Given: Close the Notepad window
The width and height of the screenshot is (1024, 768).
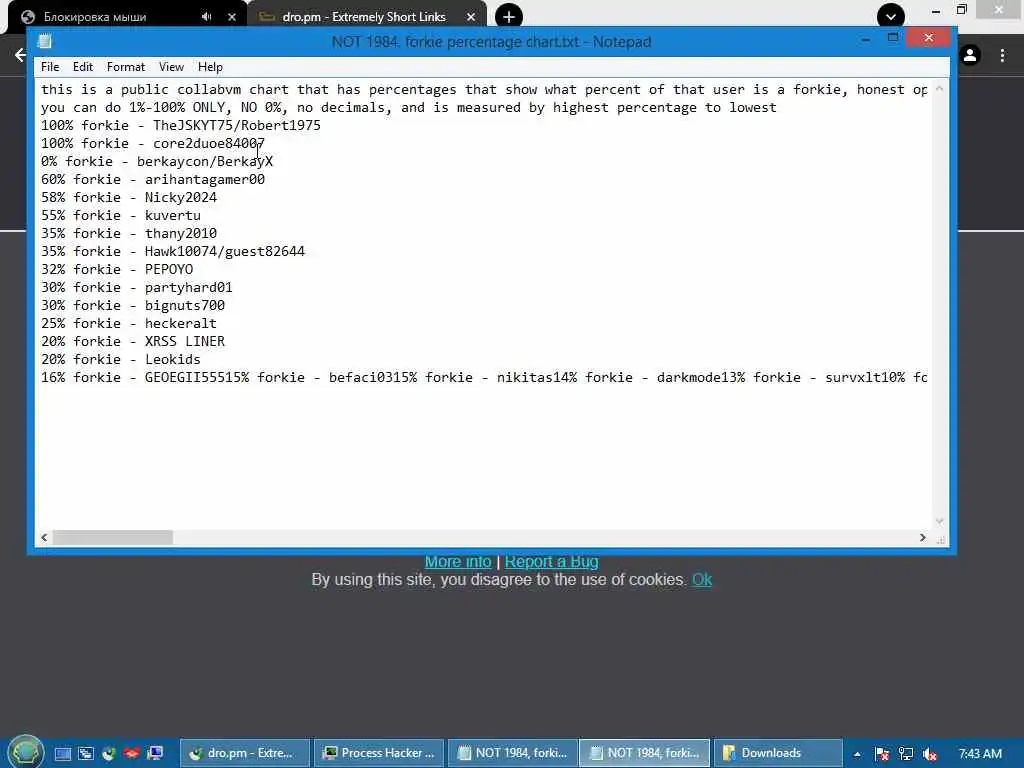Looking at the screenshot, I should point(929,38).
